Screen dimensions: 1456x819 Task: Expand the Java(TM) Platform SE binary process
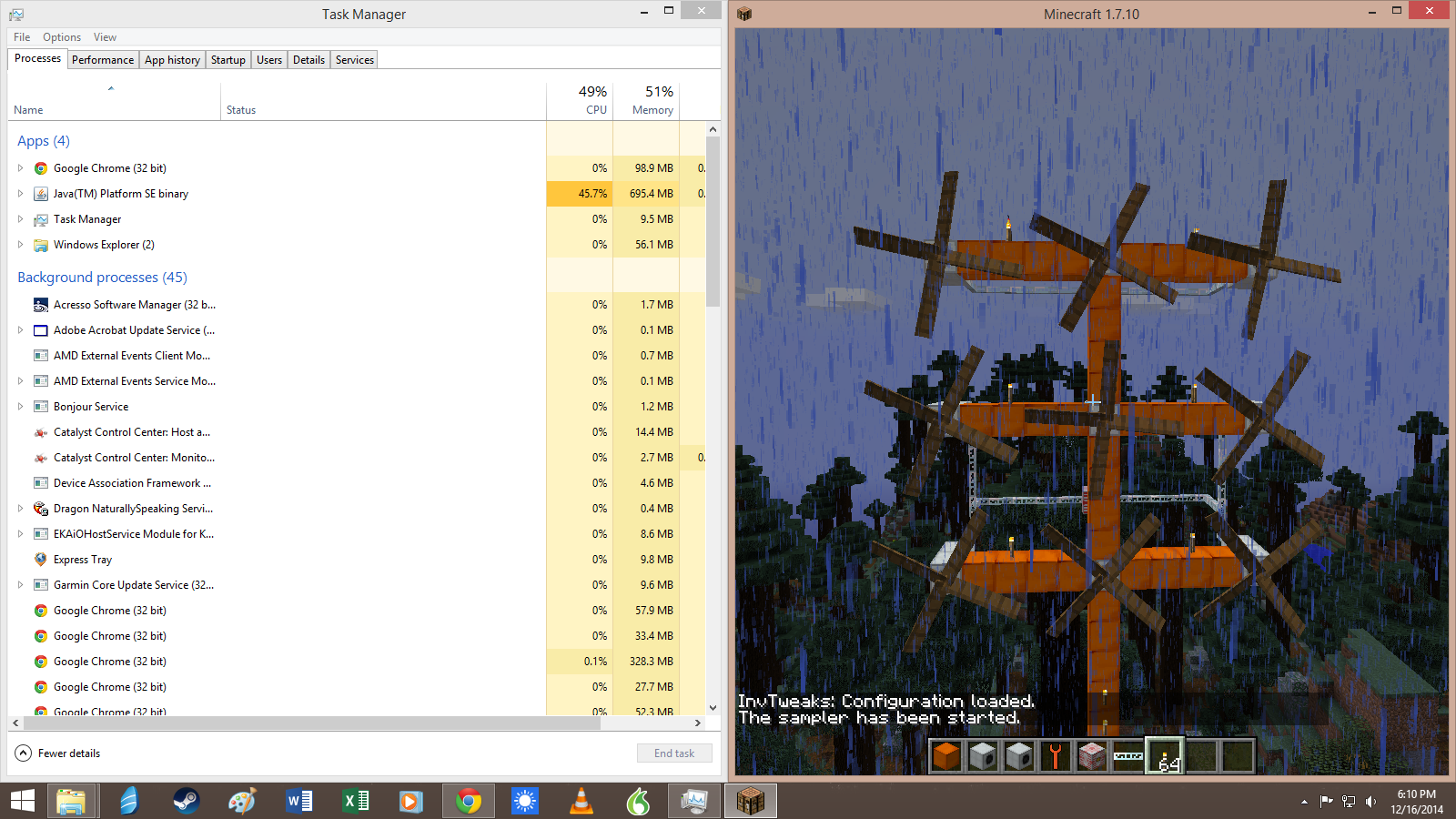[20, 194]
